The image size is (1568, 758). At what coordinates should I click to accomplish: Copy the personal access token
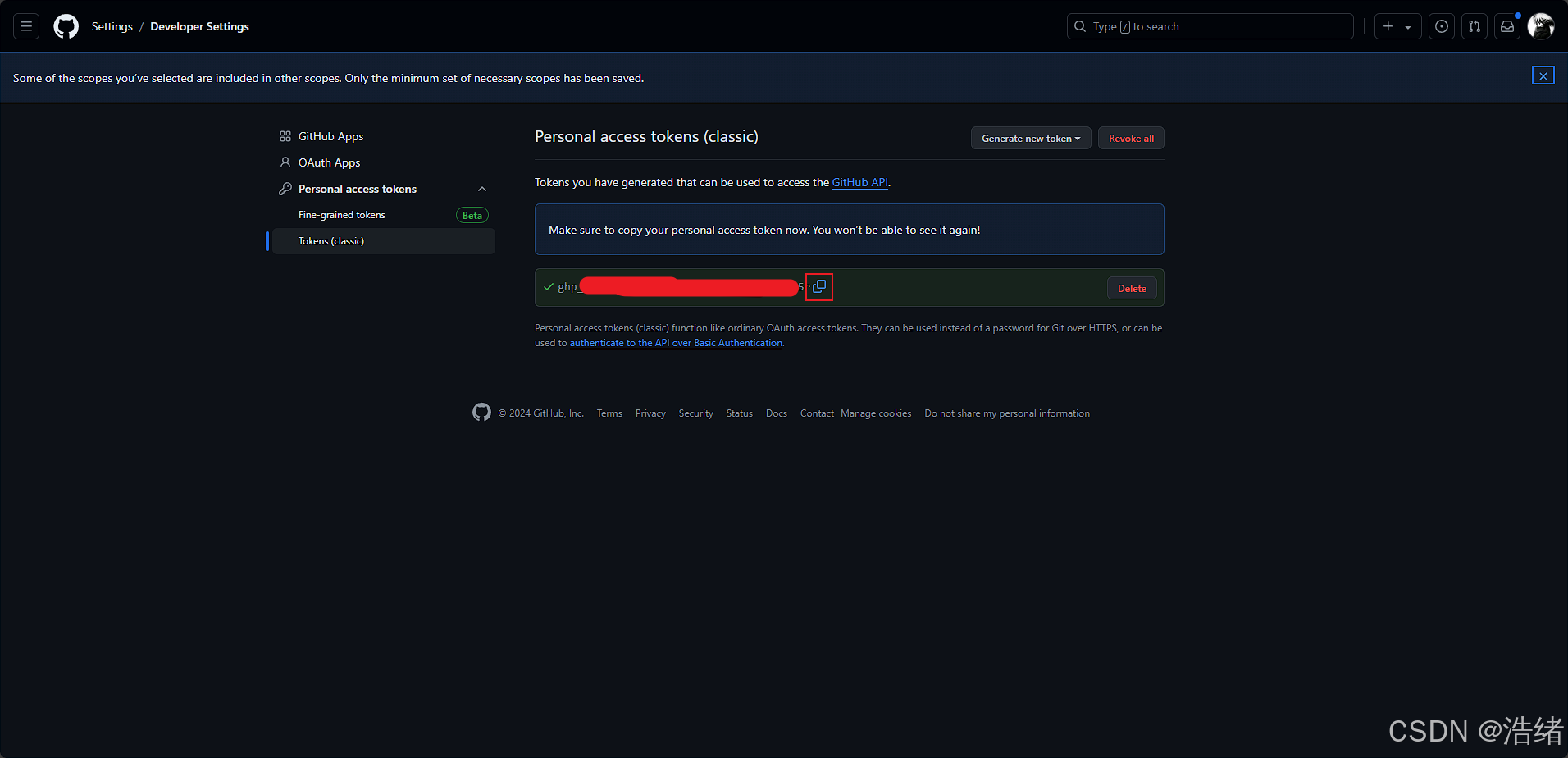coord(819,287)
